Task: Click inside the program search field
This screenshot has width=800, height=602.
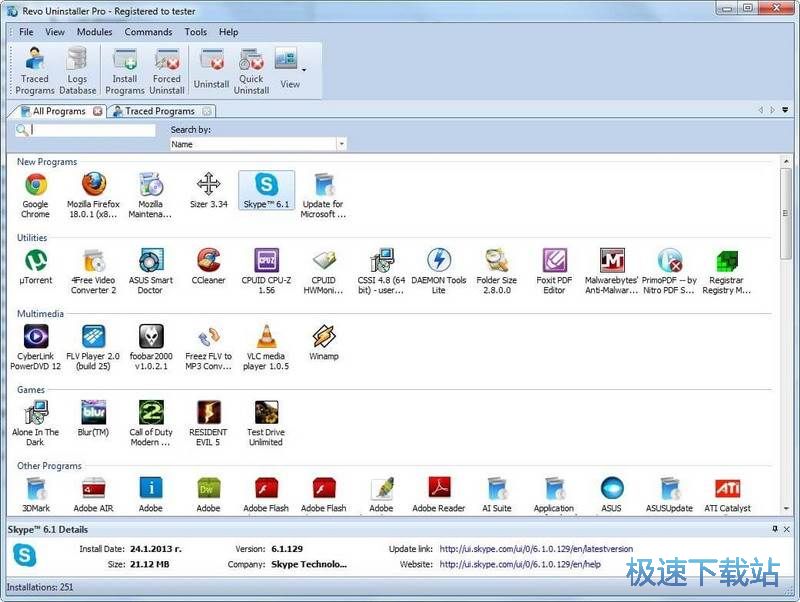Action: point(93,130)
